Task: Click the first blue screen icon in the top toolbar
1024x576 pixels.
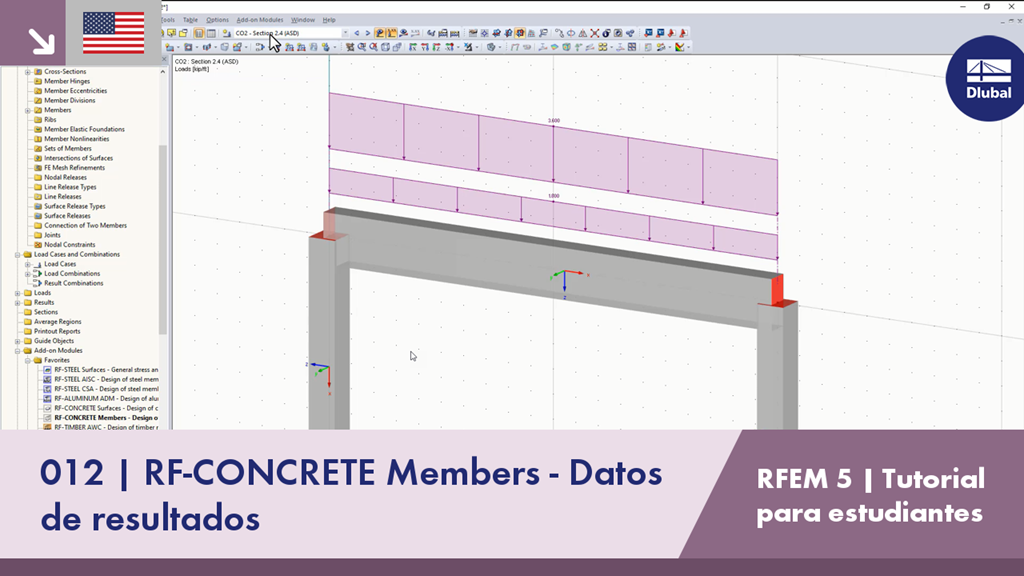Action: pyautogui.click(x=648, y=33)
